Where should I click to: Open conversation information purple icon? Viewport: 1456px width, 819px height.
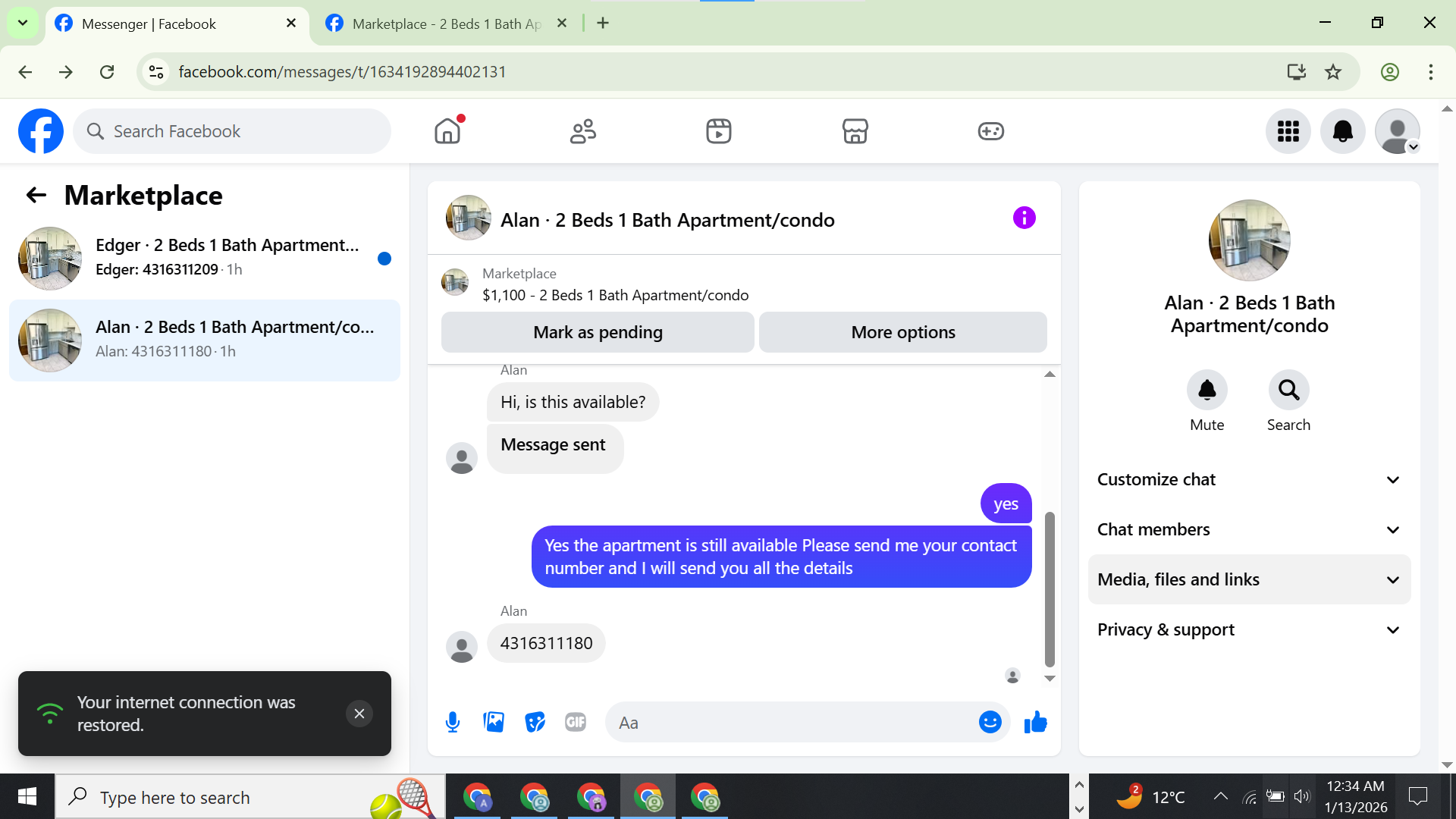1024,218
